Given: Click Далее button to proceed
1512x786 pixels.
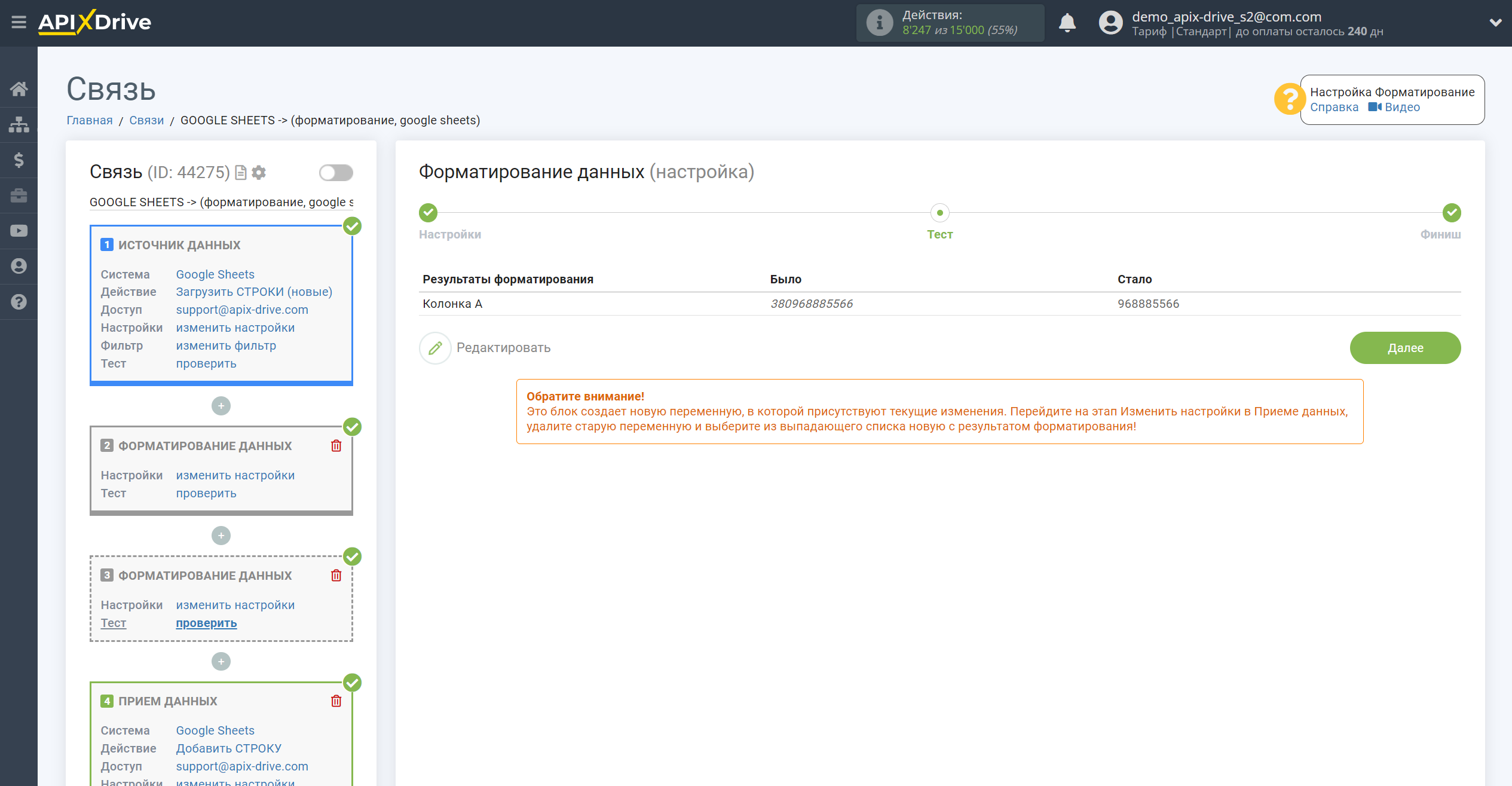Looking at the screenshot, I should [1406, 347].
